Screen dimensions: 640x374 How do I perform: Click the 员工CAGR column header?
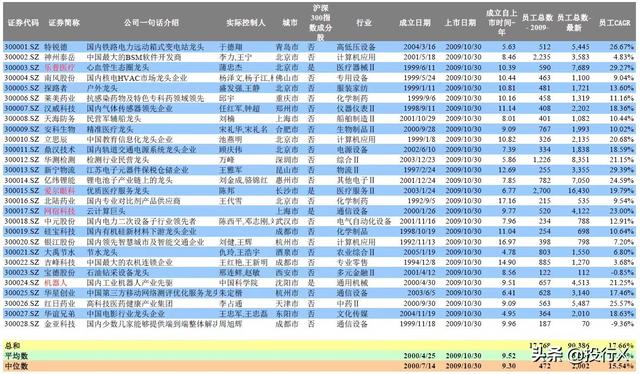[615, 23]
